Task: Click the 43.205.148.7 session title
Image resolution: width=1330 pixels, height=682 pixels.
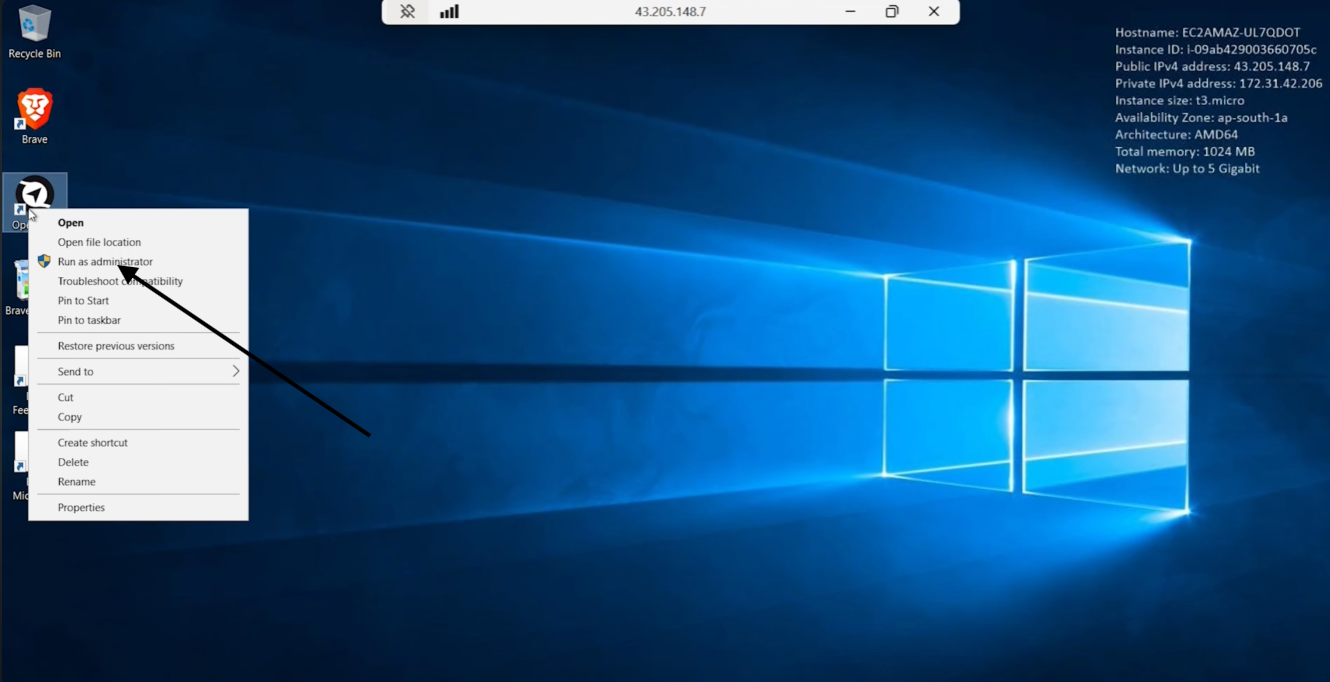Action: coord(670,12)
